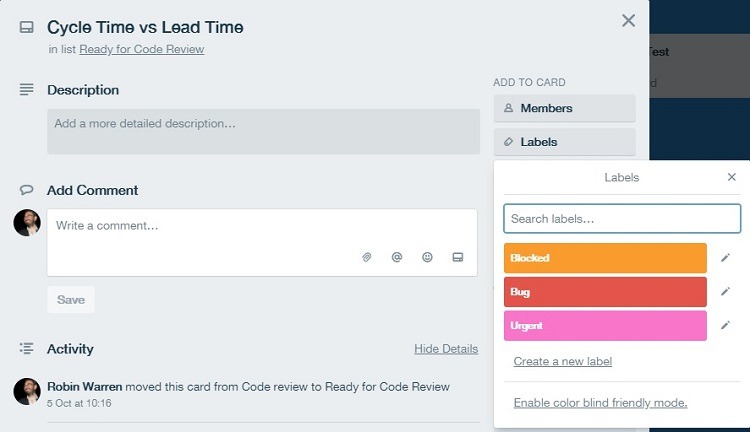The width and height of the screenshot is (750, 432).
Task: Click the Add a more detailed description field
Action: pyautogui.click(x=264, y=132)
